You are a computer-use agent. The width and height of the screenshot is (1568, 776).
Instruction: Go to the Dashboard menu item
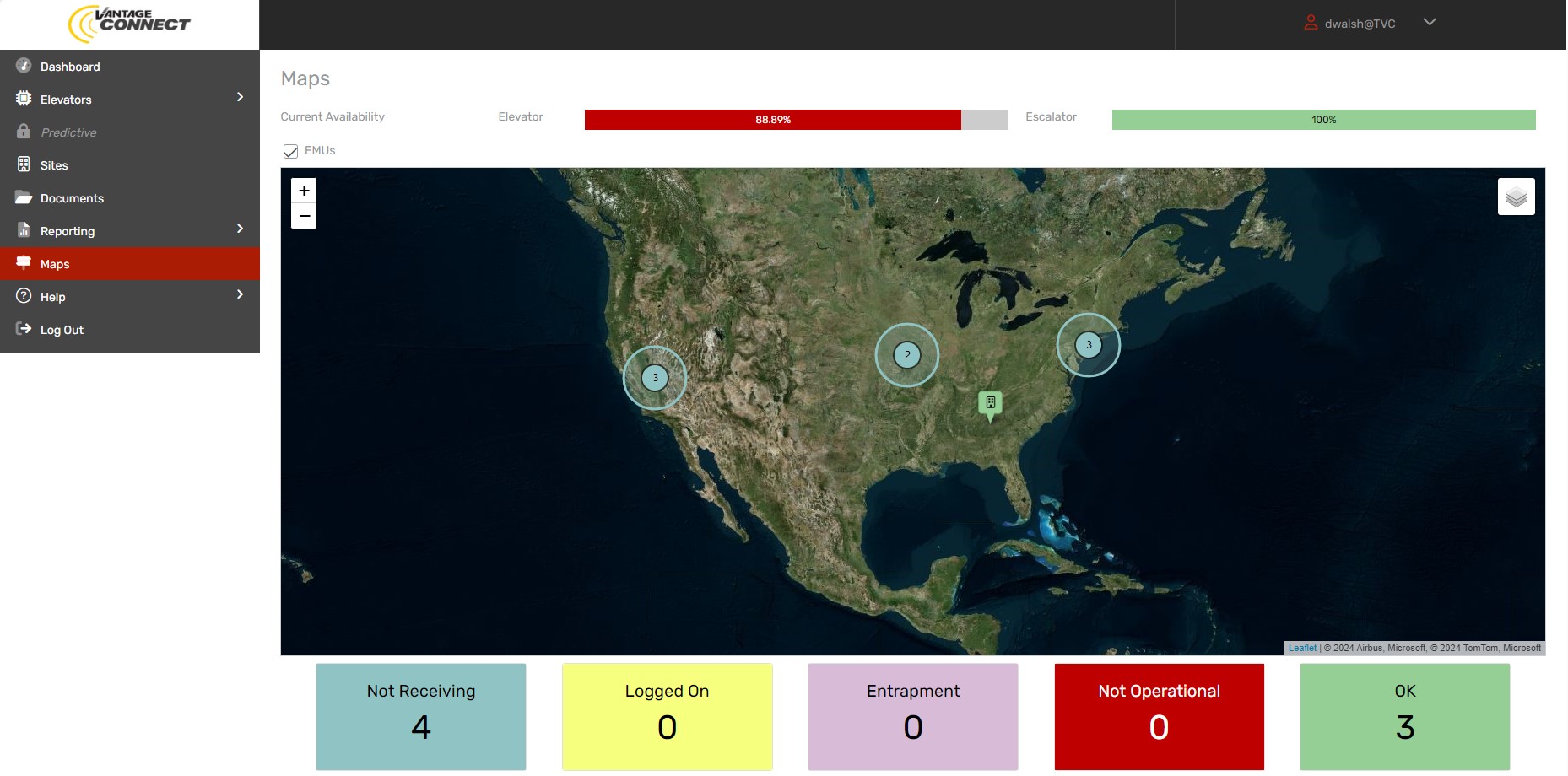point(70,67)
